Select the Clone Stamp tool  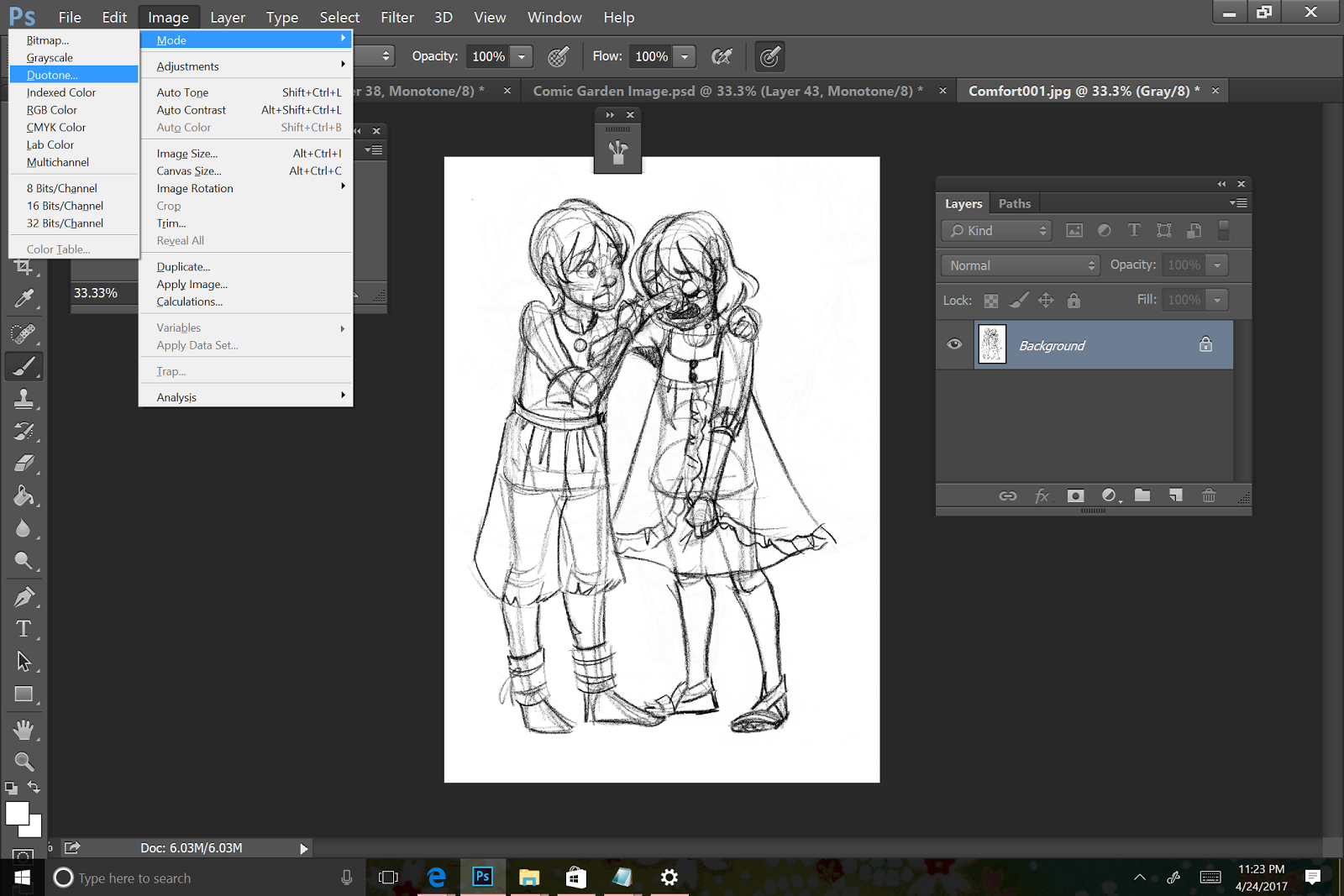24,399
